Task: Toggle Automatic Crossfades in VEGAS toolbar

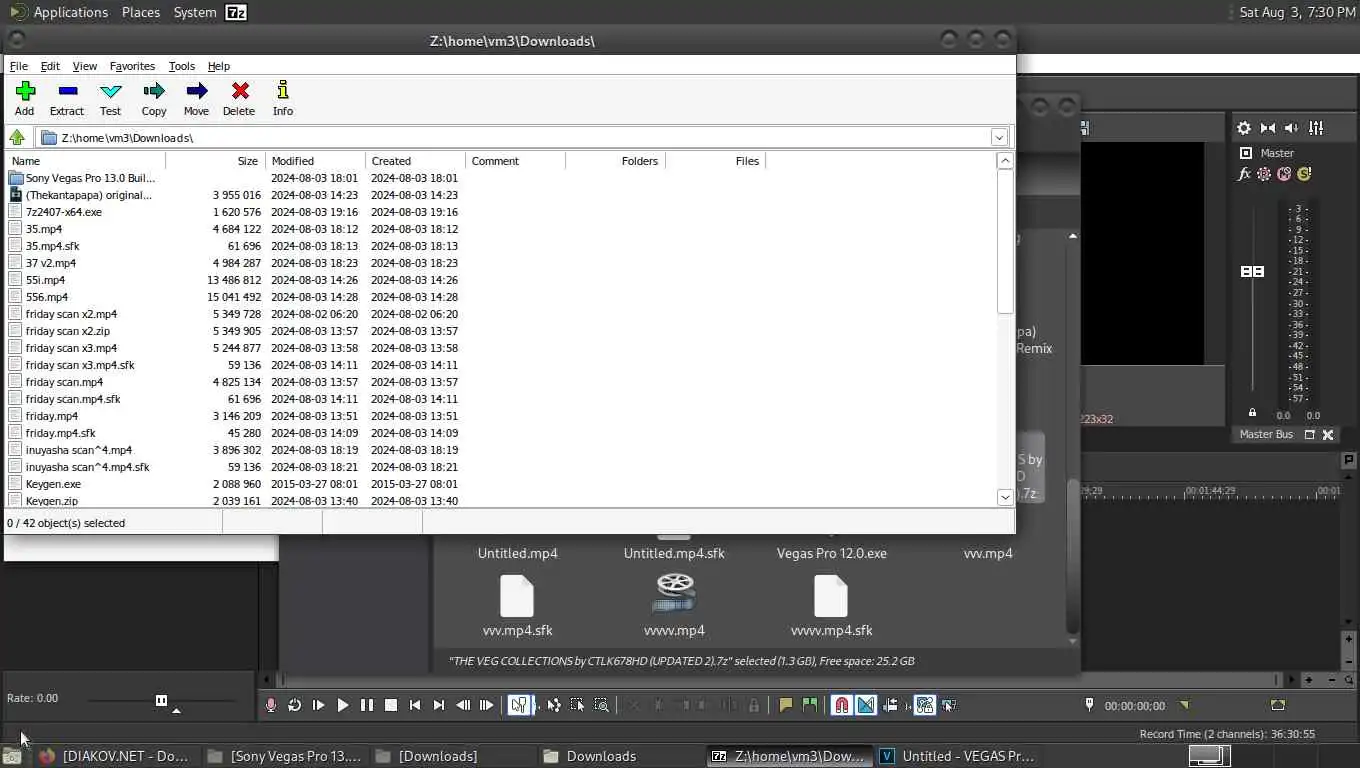Action: 866,705
